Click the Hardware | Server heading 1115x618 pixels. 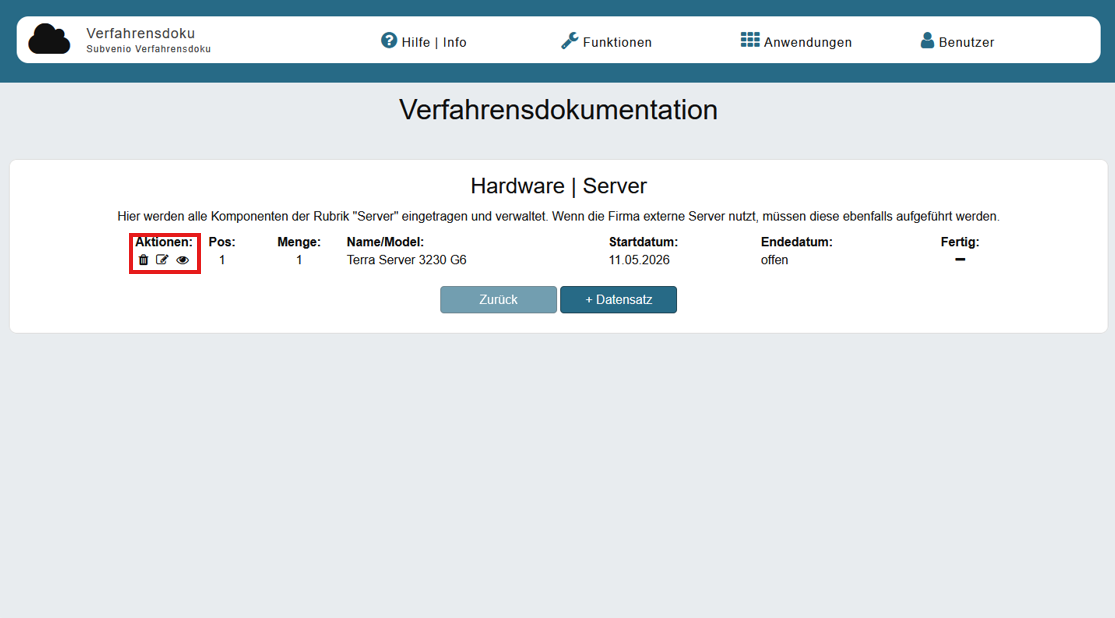click(559, 186)
